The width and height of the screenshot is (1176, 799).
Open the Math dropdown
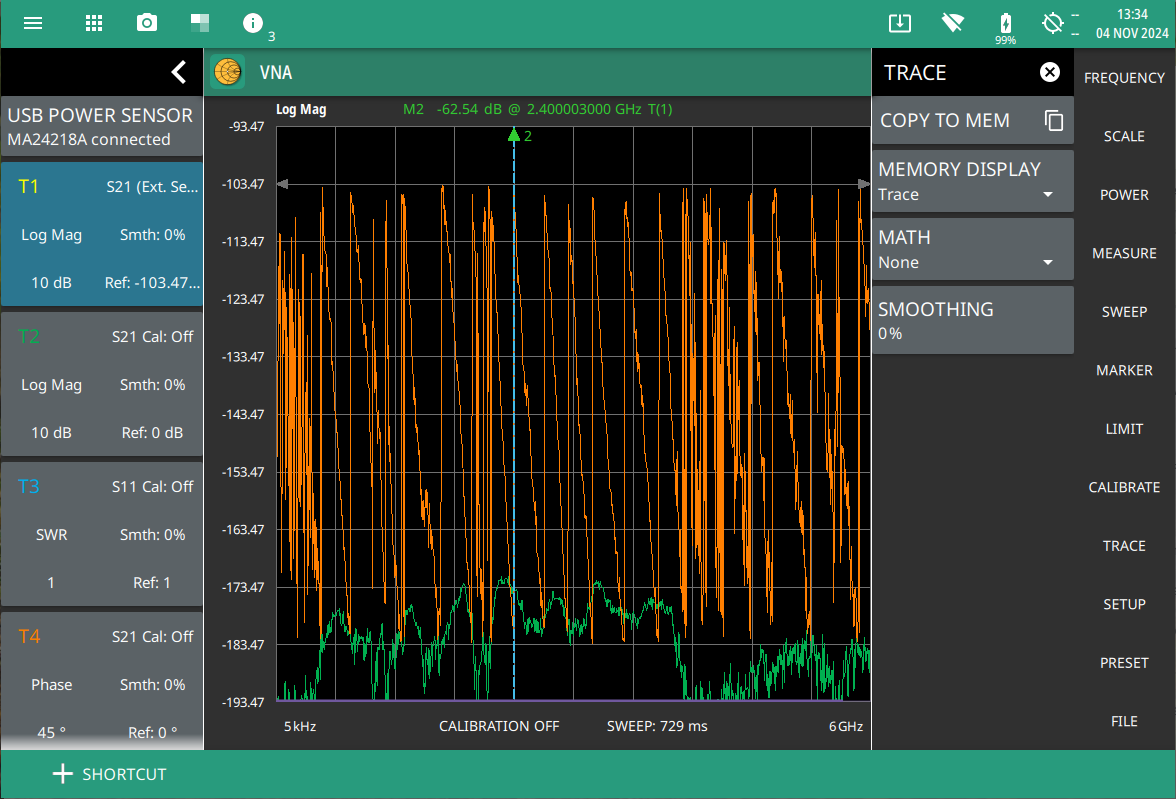pos(972,249)
